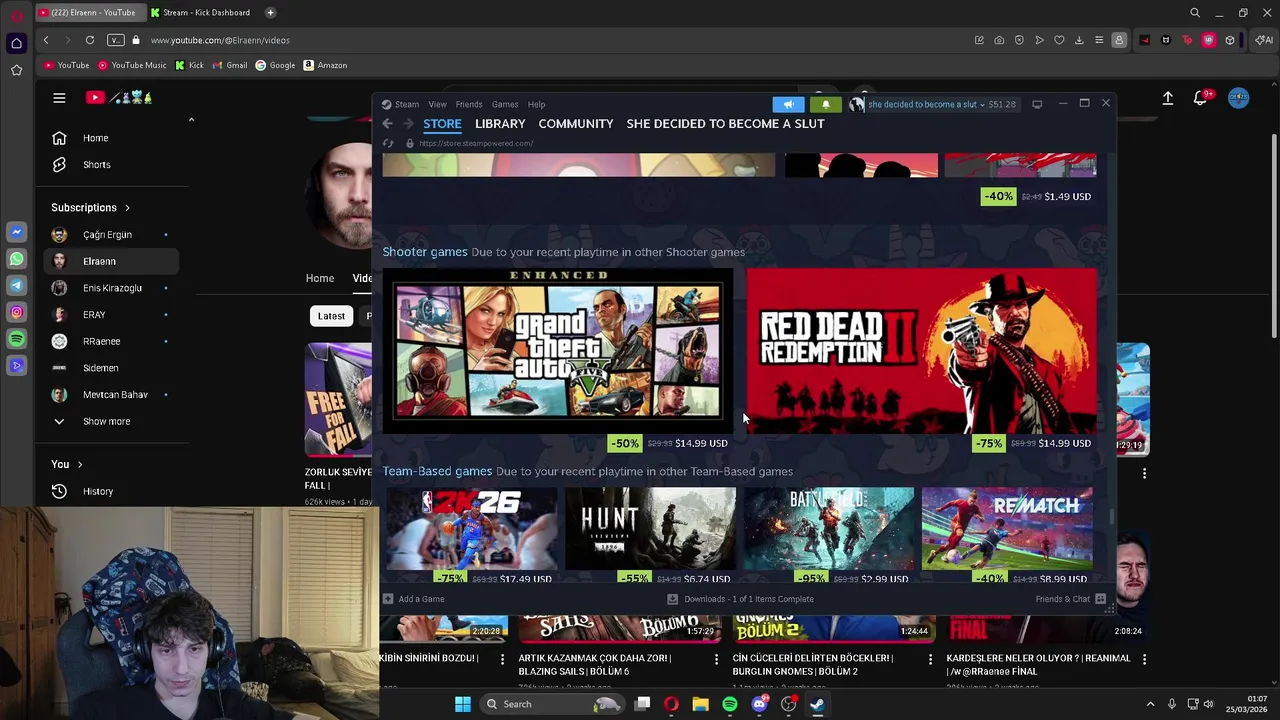Image resolution: width=1280 pixels, height=720 pixels.
Task: Open YouTube notifications bell
Action: 1201,98
